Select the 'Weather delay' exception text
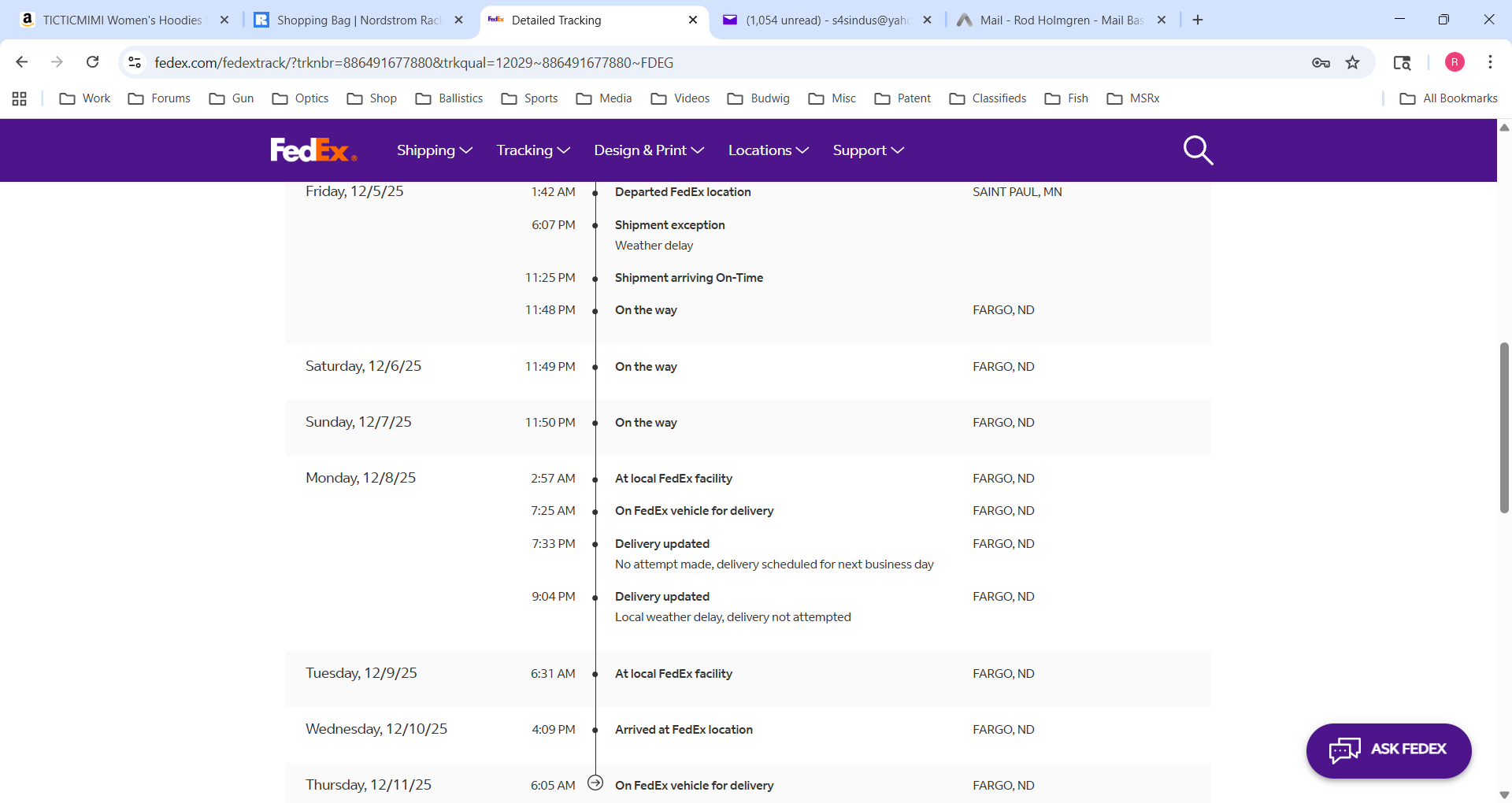1512x803 pixels. click(x=654, y=246)
